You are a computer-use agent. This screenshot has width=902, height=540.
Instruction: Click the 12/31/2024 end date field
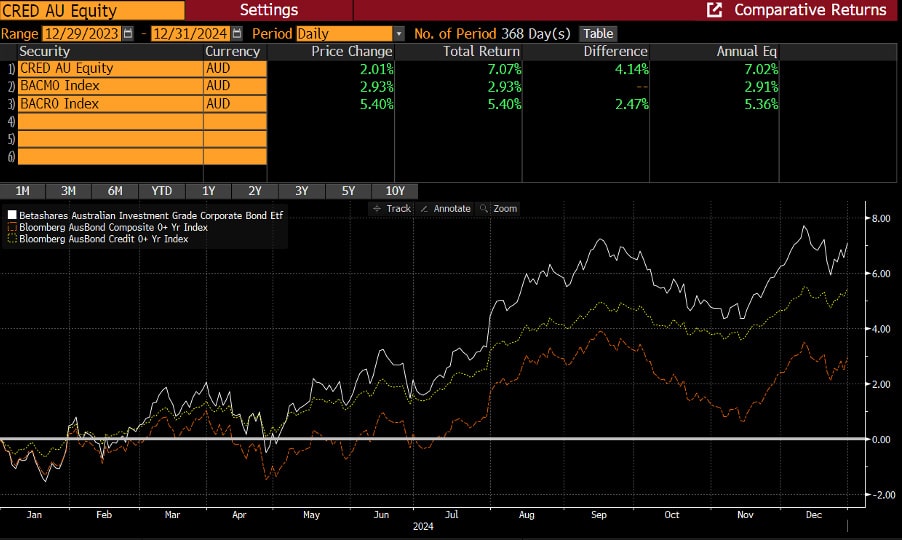[x=190, y=34]
